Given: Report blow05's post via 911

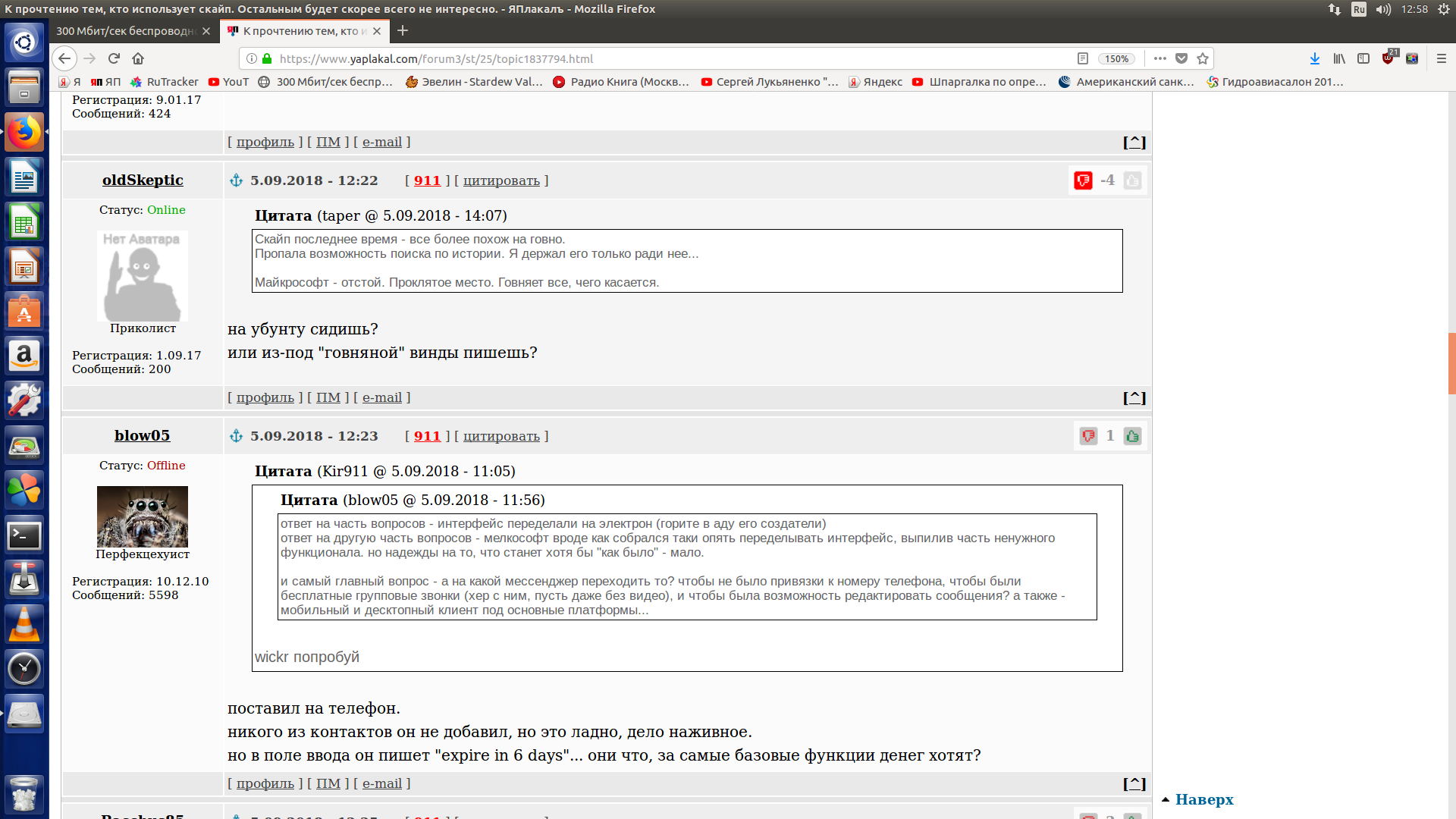Looking at the screenshot, I should point(427,436).
